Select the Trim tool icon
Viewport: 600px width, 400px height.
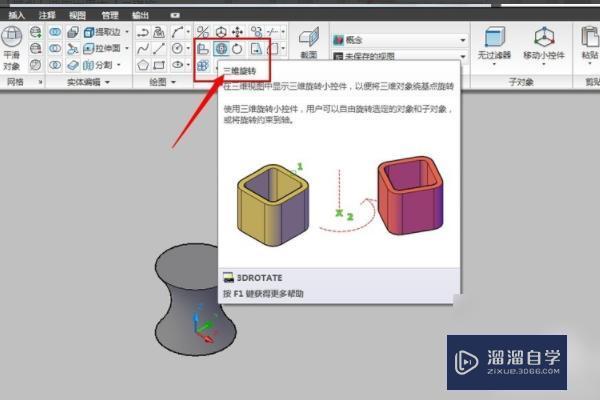click(x=272, y=32)
